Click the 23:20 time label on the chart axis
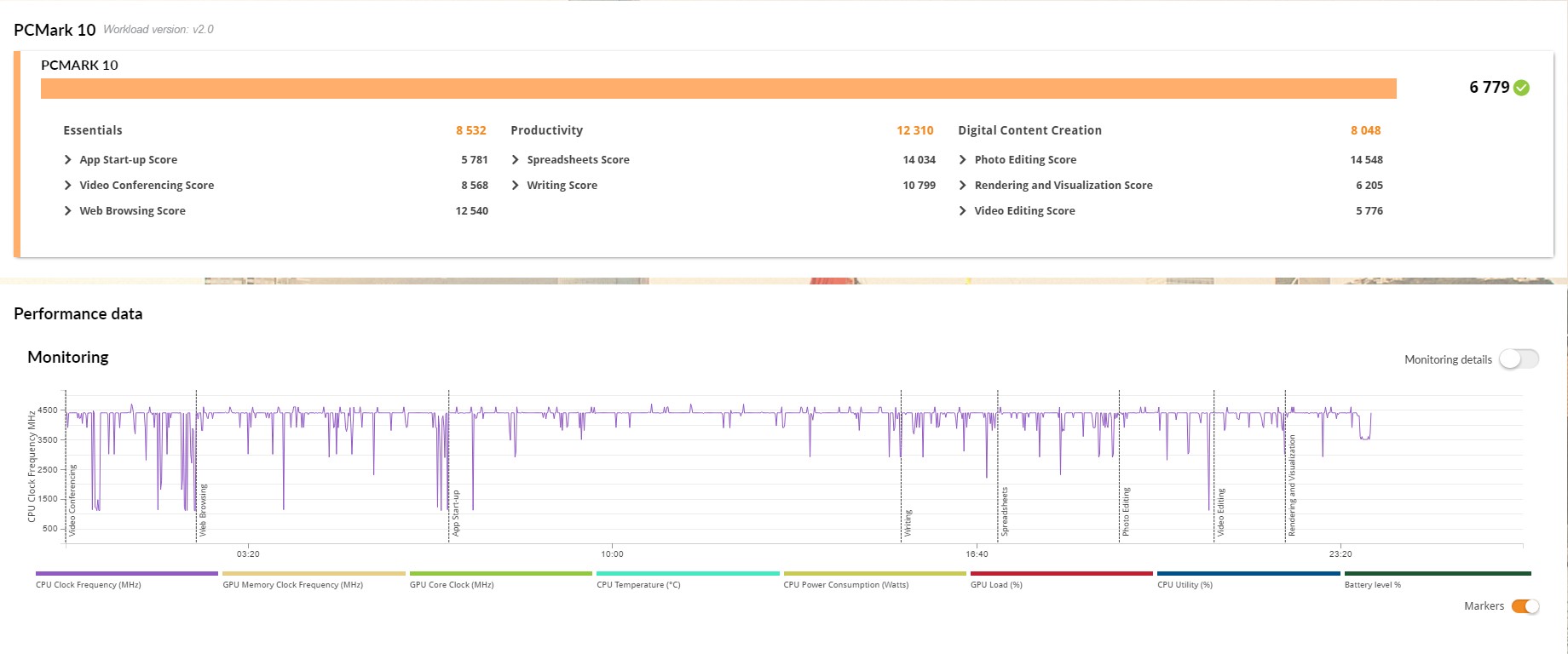This screenshot has width=1568, height=654. point(1340,554)
